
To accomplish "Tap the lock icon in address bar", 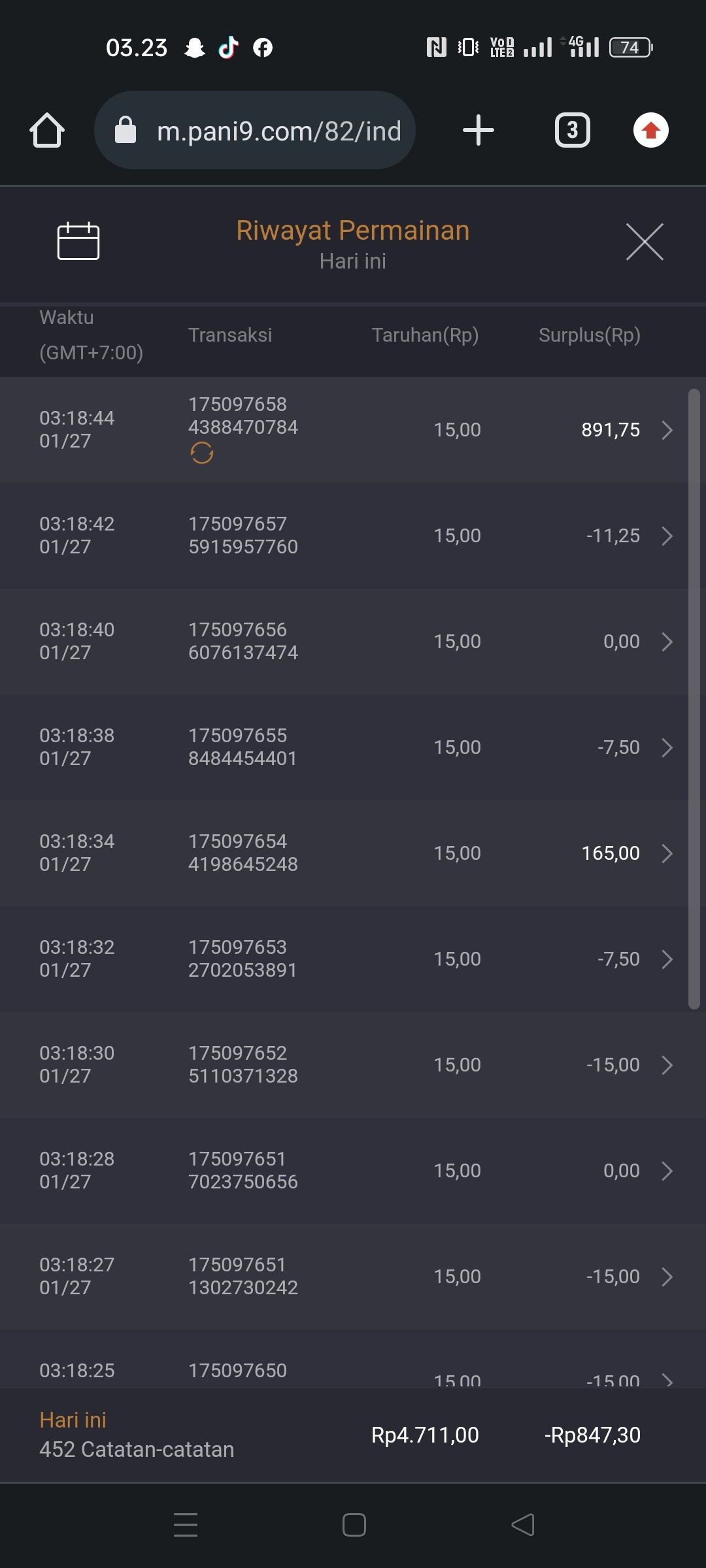I will [x=126, y=130].
